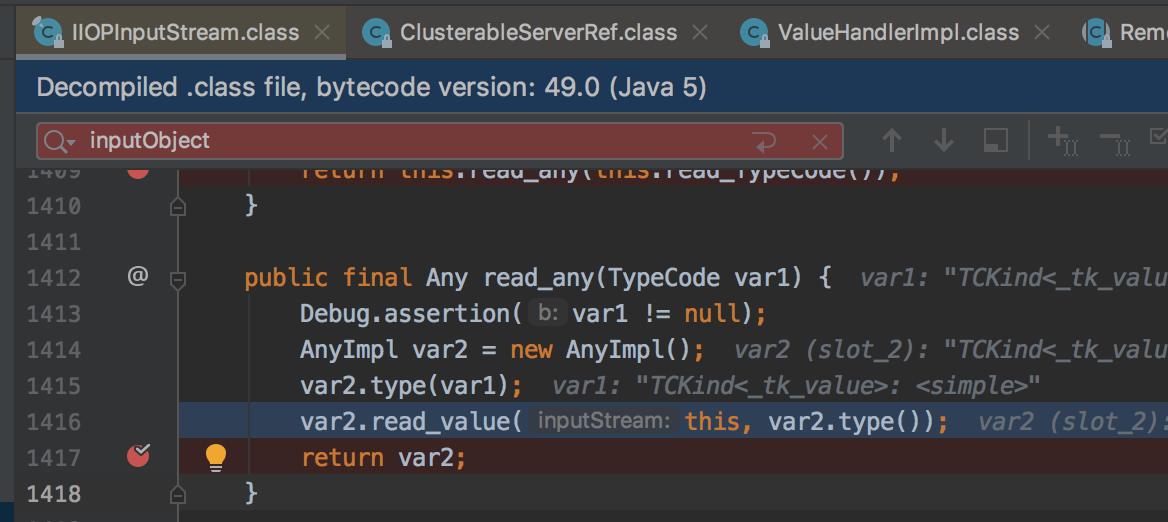This screenshot has width=1168, height=522.
Task: Toggle breakpoint on line 1409
Action: pos(139,171)
